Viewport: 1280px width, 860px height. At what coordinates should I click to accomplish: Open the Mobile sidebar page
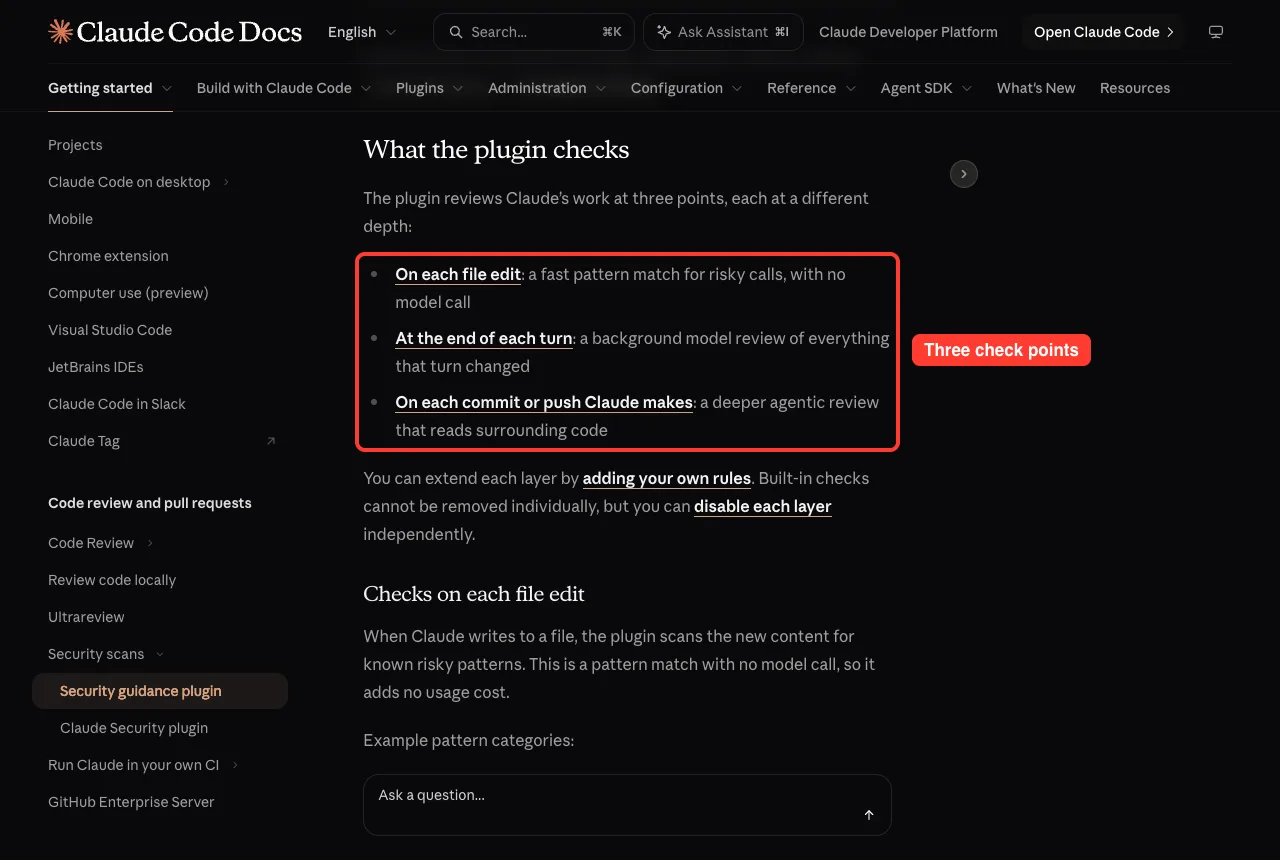click(70, 219)
